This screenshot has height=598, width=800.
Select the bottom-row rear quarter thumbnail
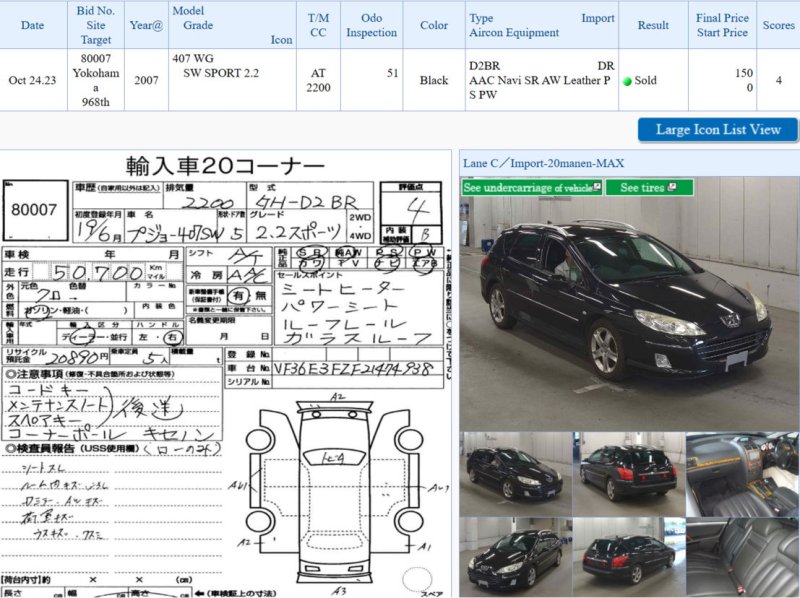point(629,557)
